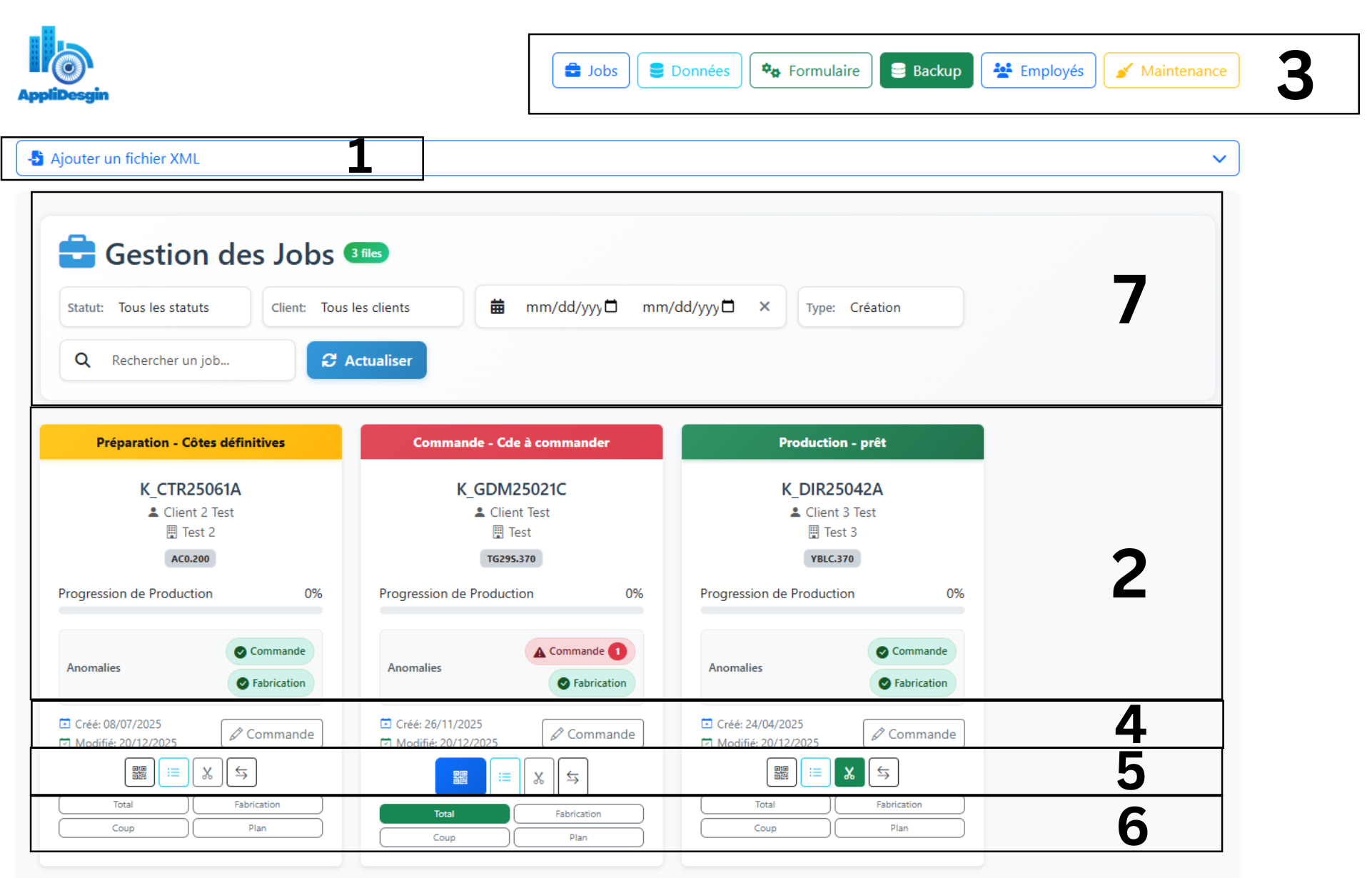The image size is (1372, 878).
Task: Toggle Coup button on K_DIR25042A card
Action: tap(765, 828)
